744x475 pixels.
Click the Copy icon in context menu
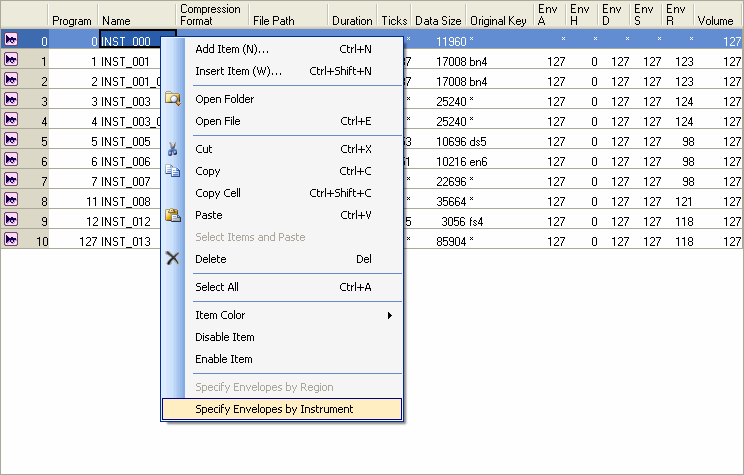click(x=173, y=171)
